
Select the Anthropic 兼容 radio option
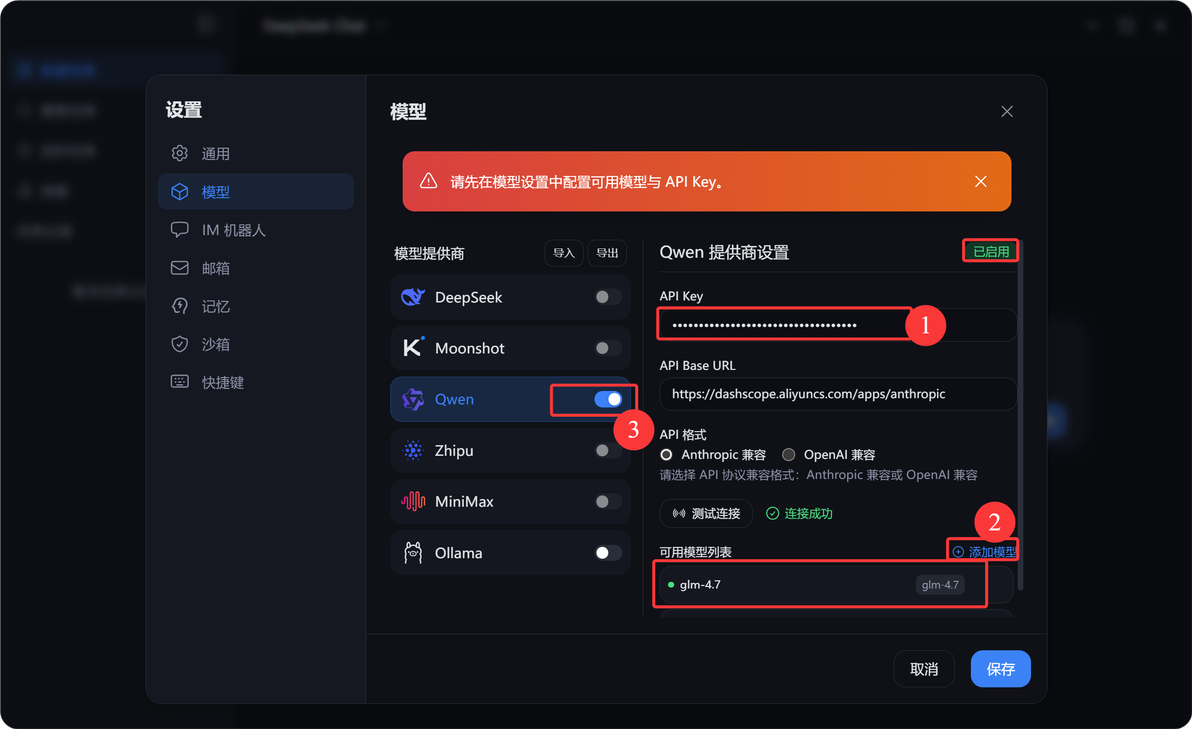pyautogui.click(x=667, y=455)
